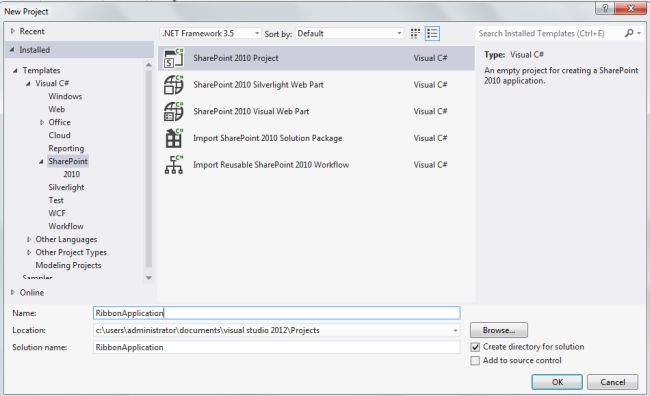Click the Browse... button
Viewport: 650px width, 396px height.
[x=499, y=330]
